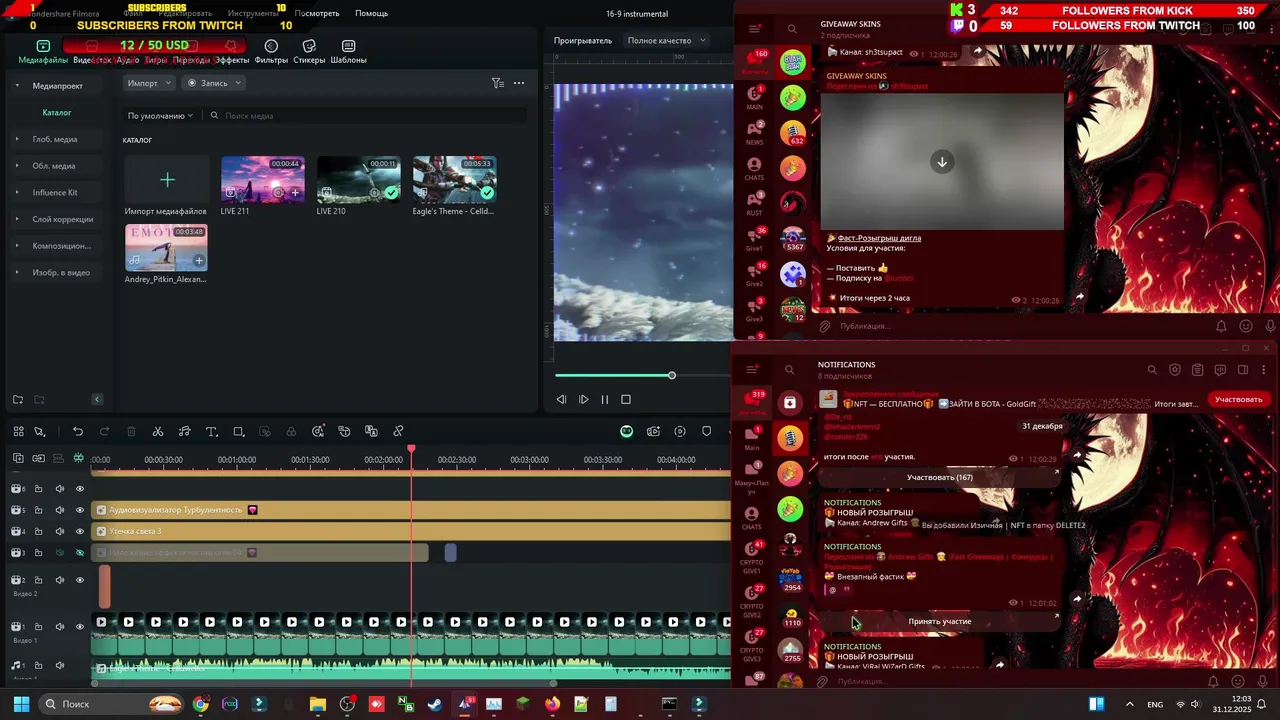Lock track 5 with the lock icon
The height and width of the screenshot is (720, 1280).
tap(38, 510)
